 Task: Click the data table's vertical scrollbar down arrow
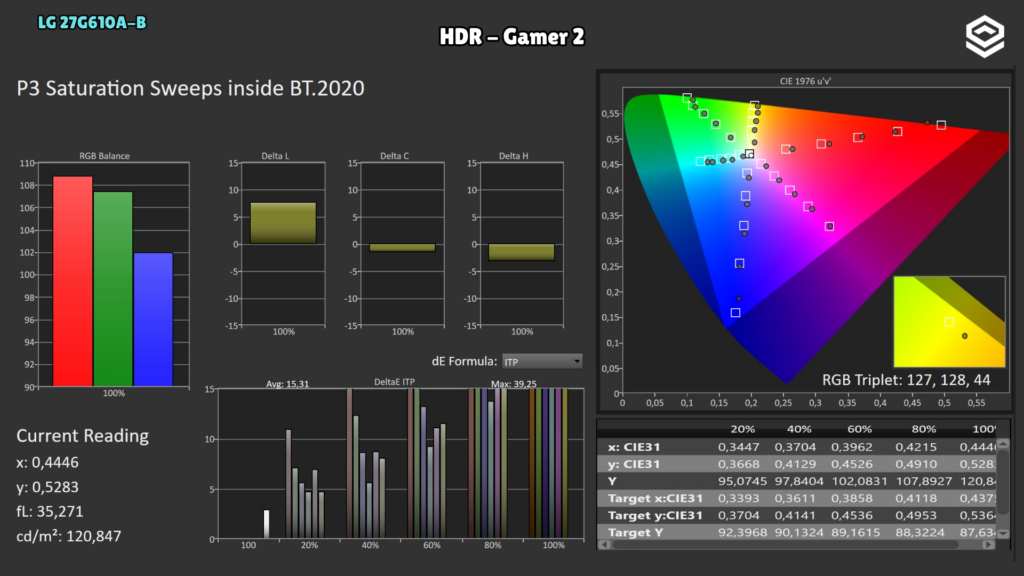click(1003, 534)
